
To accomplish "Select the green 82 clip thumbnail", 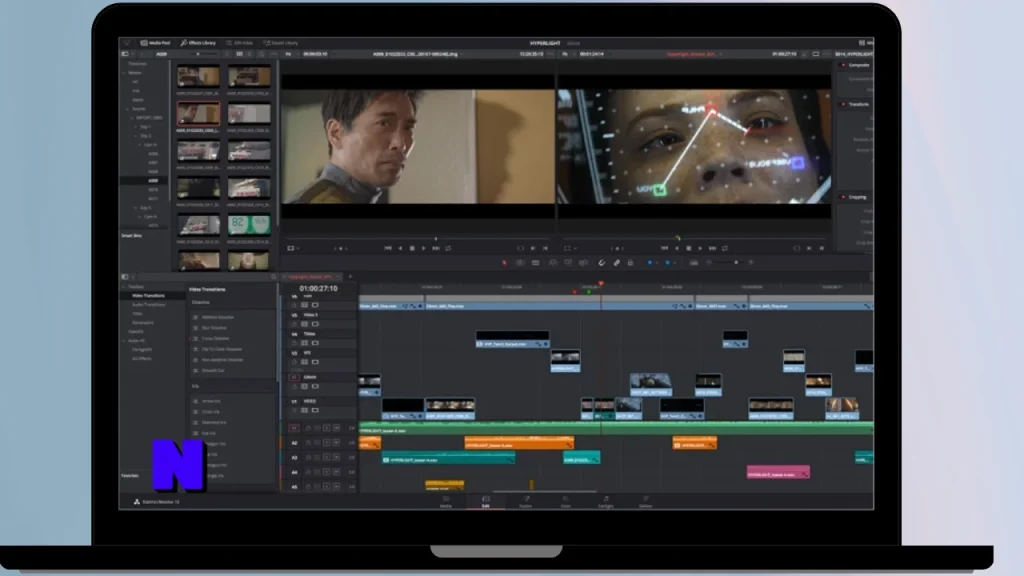I will [x=249, y=225].
